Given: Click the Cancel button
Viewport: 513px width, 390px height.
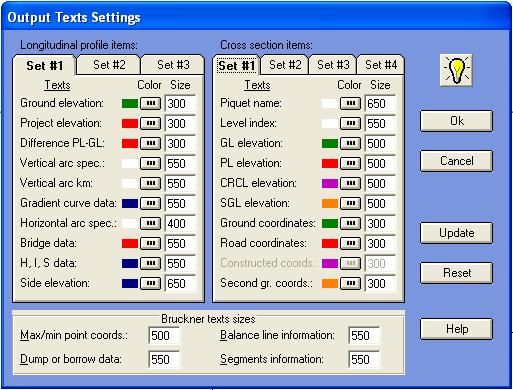Looking at the screenshot, I should click(456, 161).
